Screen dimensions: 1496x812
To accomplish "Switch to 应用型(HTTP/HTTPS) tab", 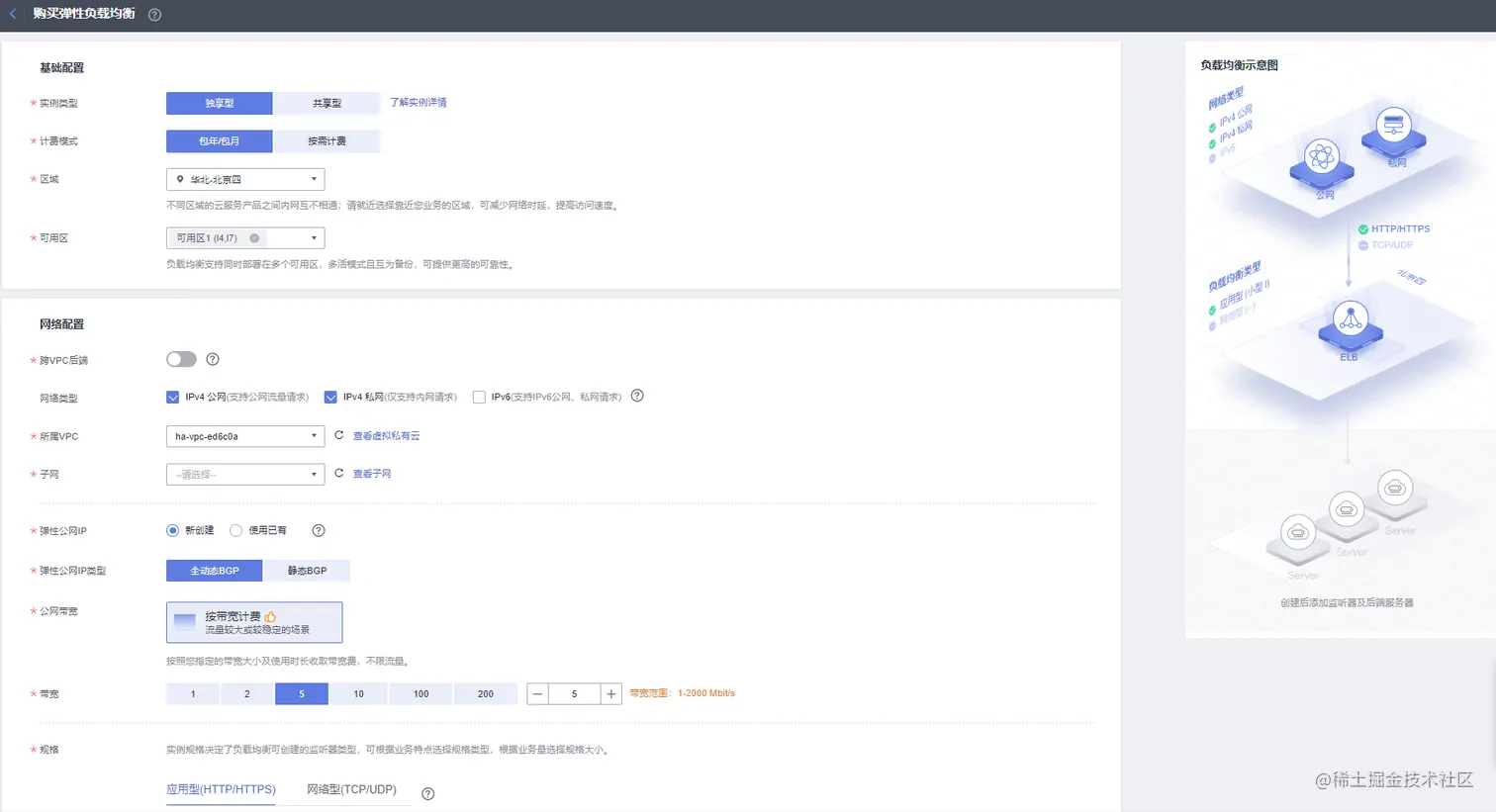I will click(221, 789).
